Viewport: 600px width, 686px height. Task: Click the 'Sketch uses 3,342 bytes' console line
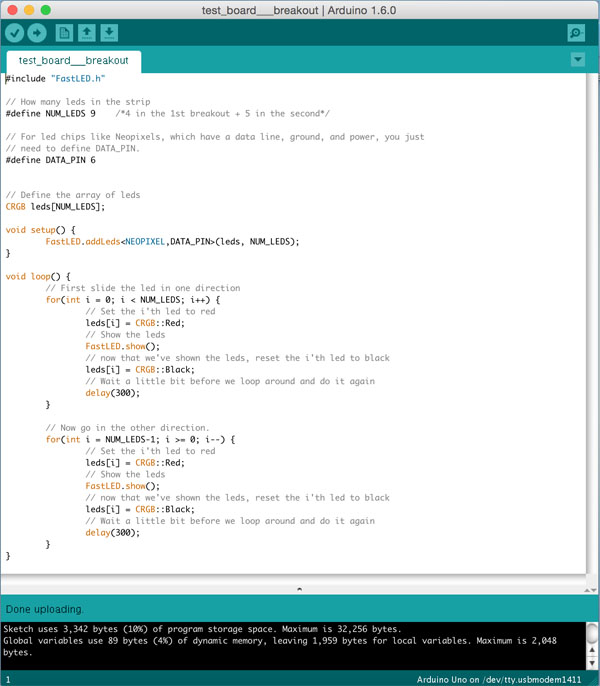point(202,629)
